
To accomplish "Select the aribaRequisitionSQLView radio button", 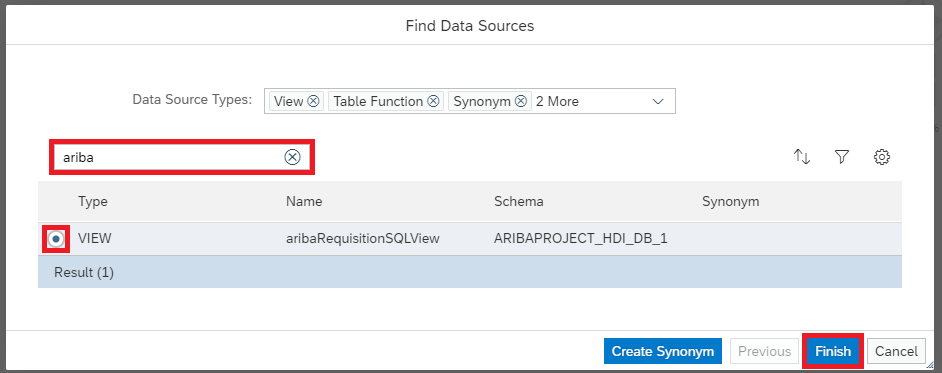I will [56, 239].
